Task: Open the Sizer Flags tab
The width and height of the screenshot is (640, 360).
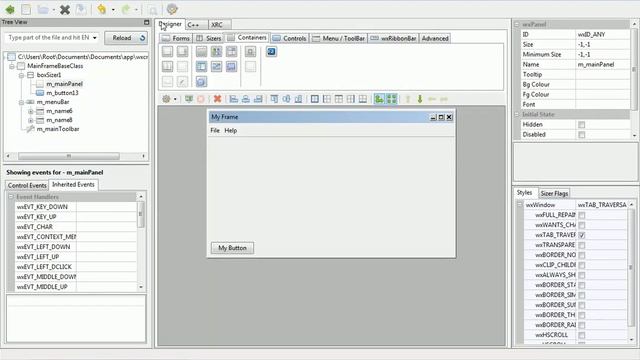Action: point(554,193)
